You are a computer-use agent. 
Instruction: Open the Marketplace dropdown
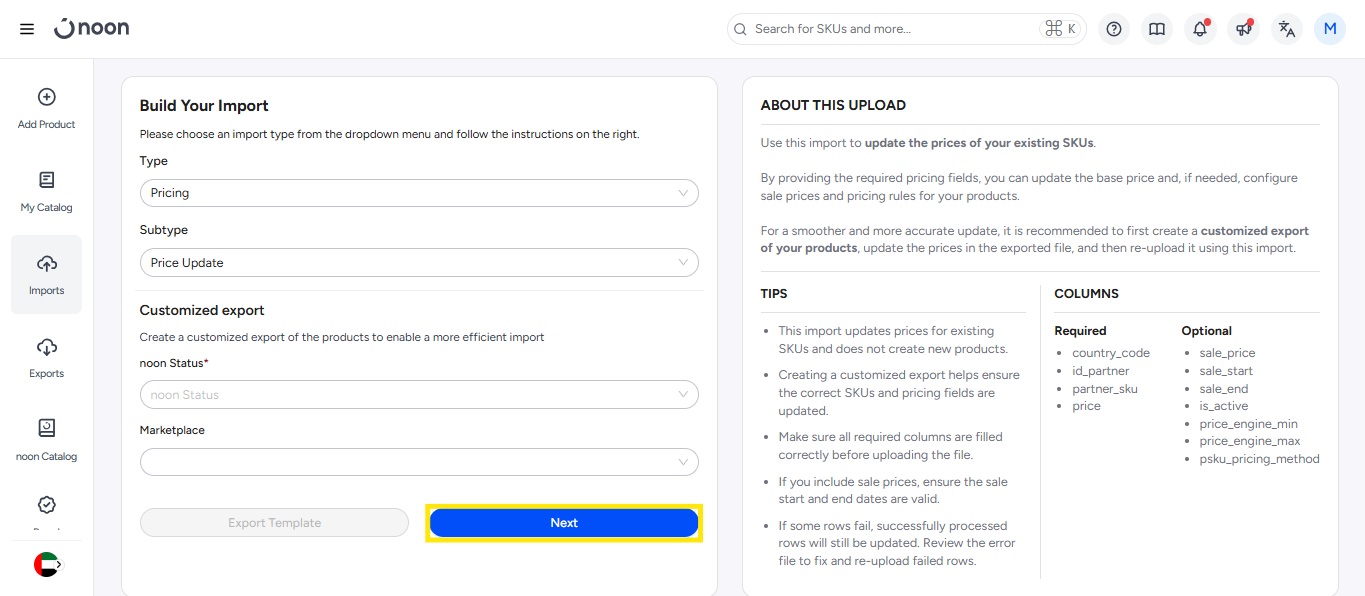419,462
